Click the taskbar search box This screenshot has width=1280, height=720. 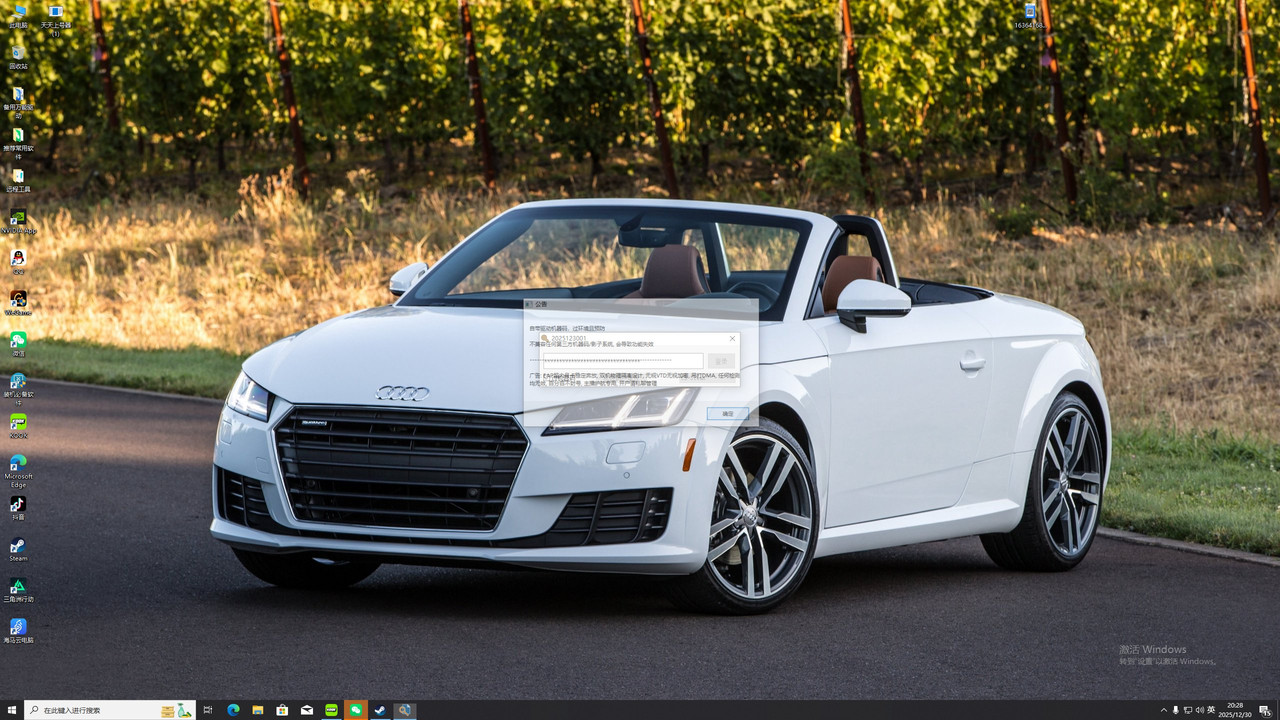pyautogui.click(x=110, y=710)
